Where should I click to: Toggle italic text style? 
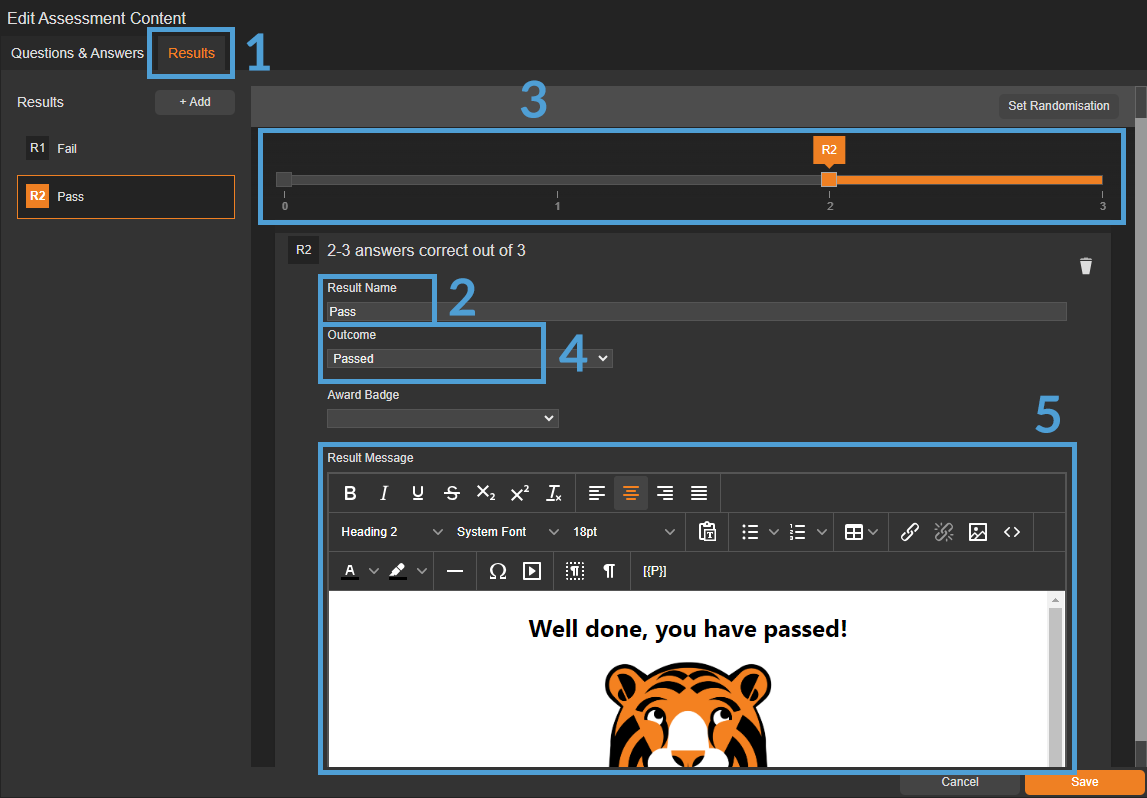click(384, 493)
